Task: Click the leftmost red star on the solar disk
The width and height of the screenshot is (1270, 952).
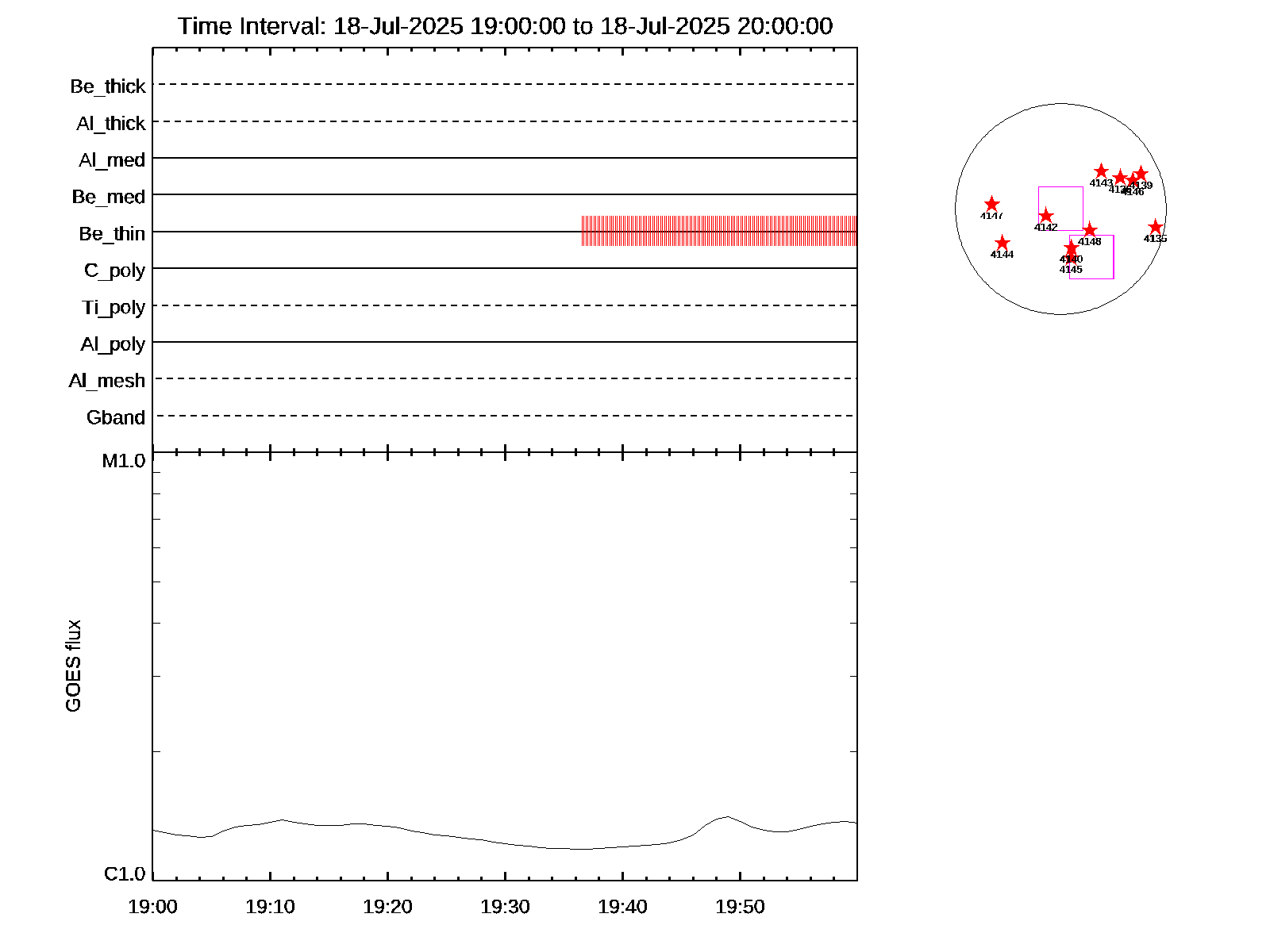Action: (x=991, y=204)
